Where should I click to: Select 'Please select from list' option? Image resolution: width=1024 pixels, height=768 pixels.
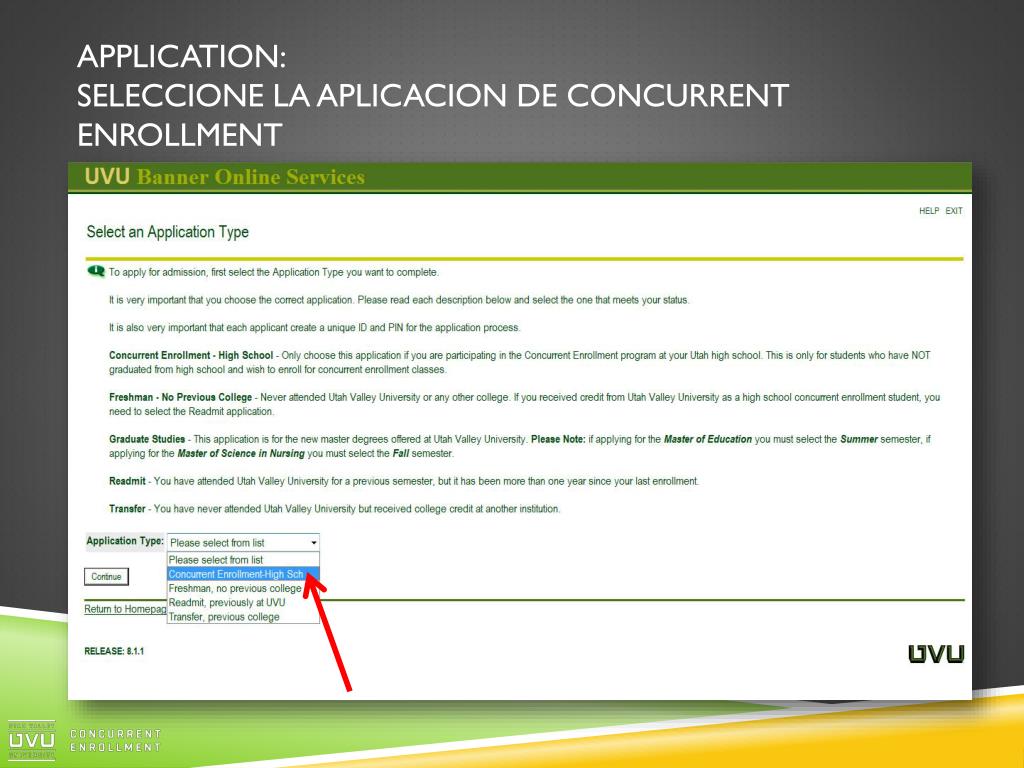(243, 560)
